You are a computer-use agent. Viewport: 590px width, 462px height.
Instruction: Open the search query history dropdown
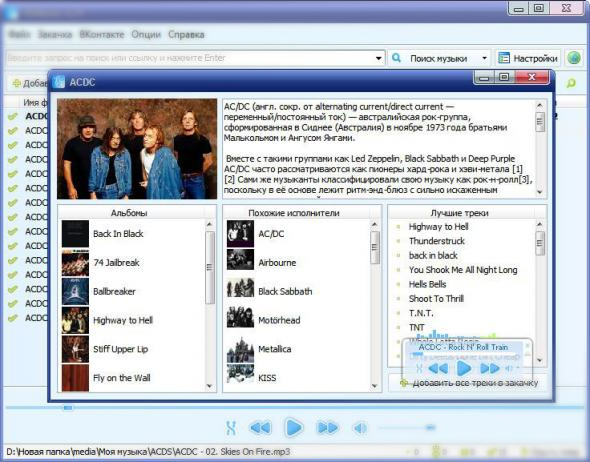(379, 58)
